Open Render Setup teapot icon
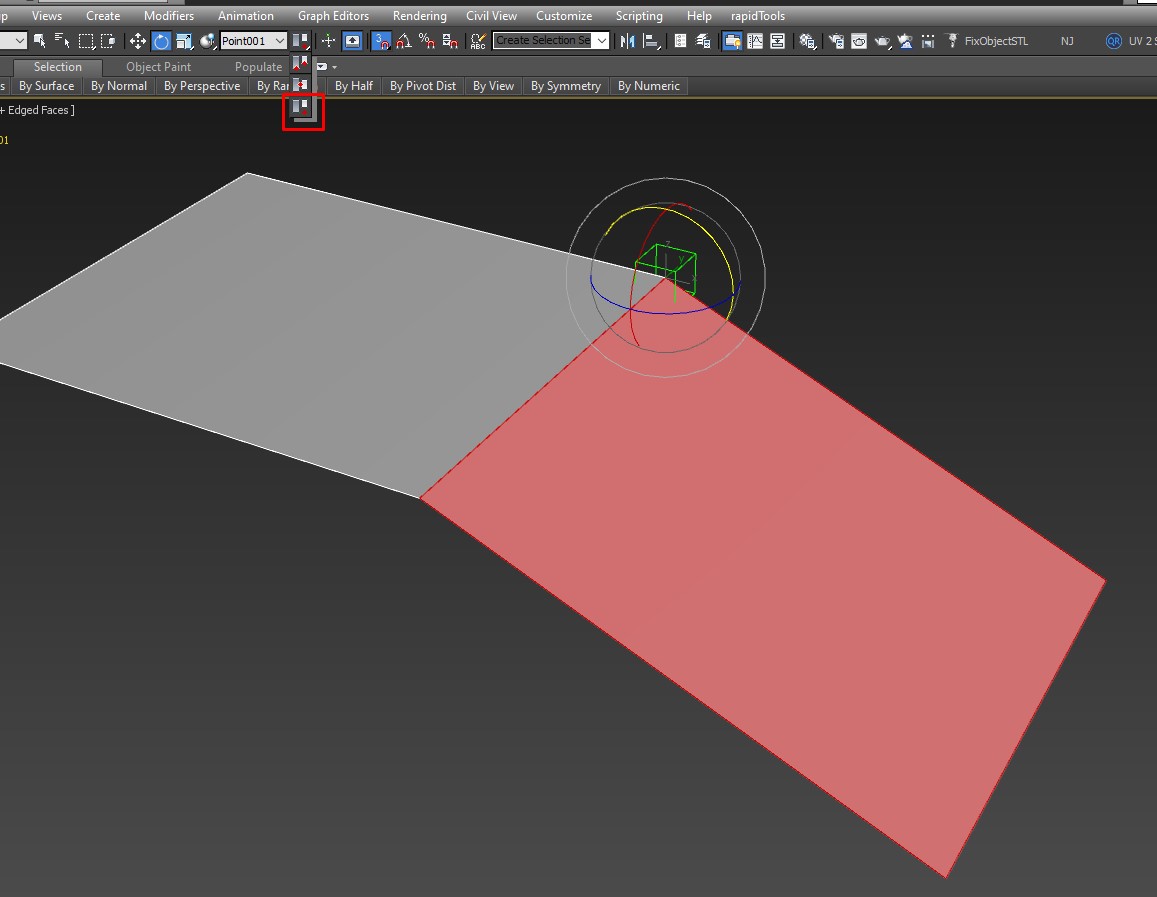Image resolution: width=1157 pixels, height=897 pixels. pos(834,41)
